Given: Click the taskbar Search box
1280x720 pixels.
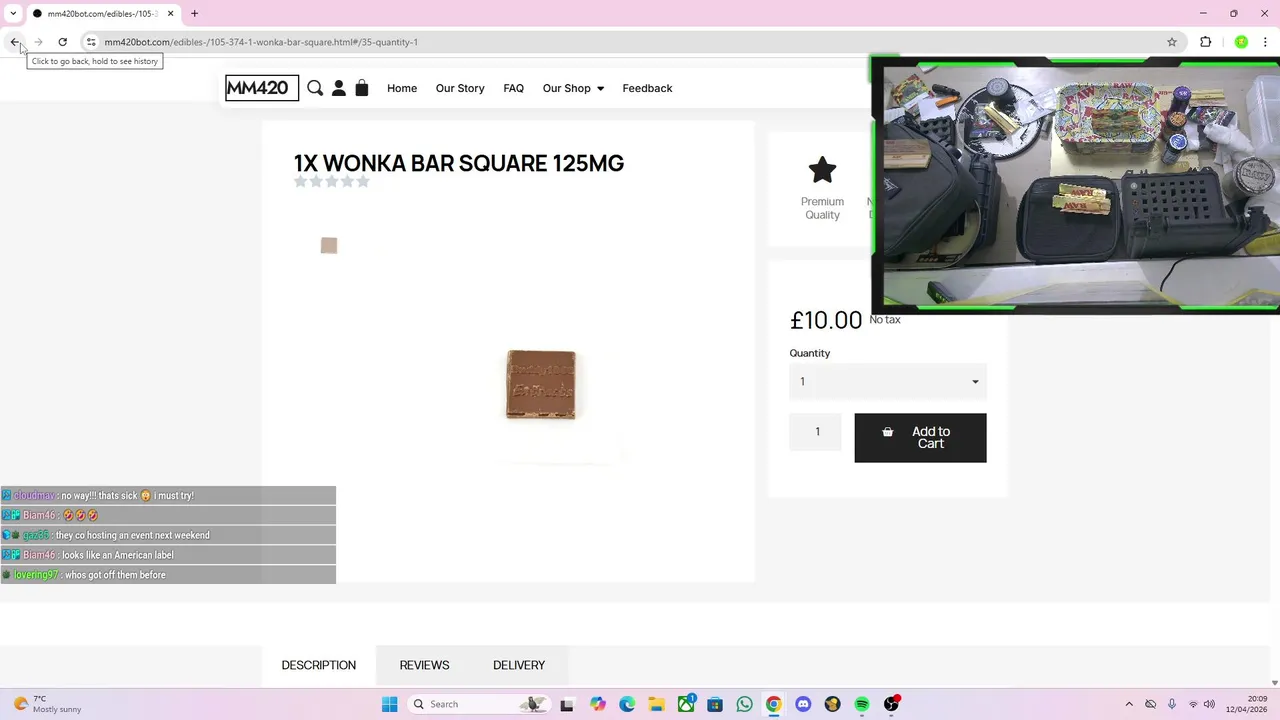Looking at the screenshot, I should [478, 704].
